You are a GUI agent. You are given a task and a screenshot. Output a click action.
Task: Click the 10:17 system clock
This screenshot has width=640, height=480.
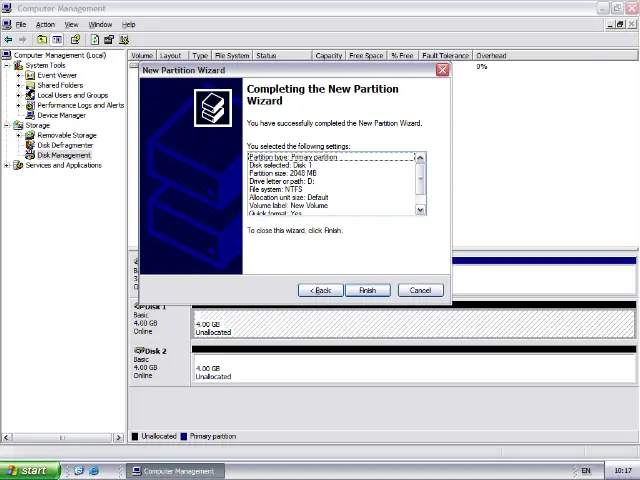622,471
